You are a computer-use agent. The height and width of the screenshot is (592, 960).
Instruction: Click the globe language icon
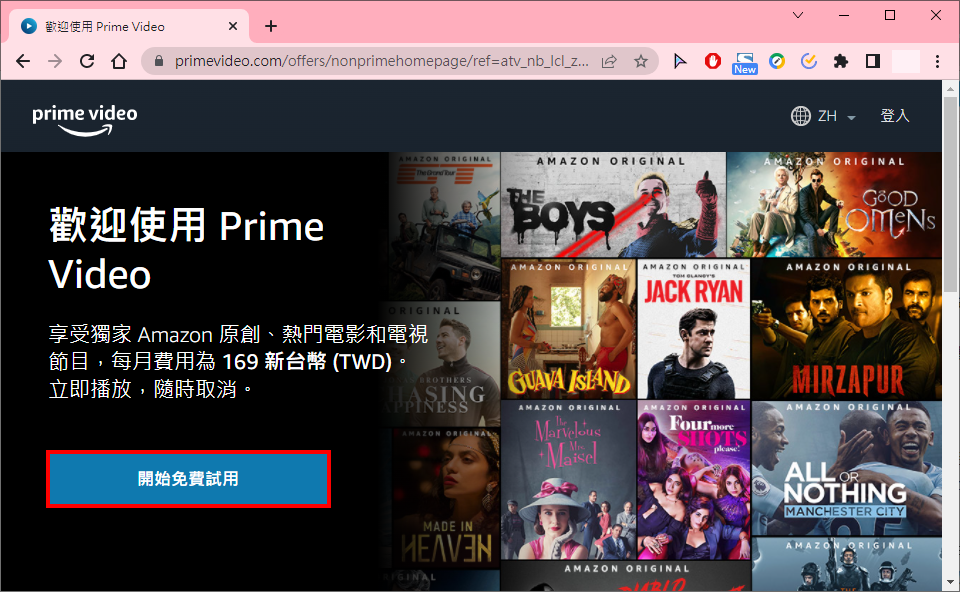(800, 115)
